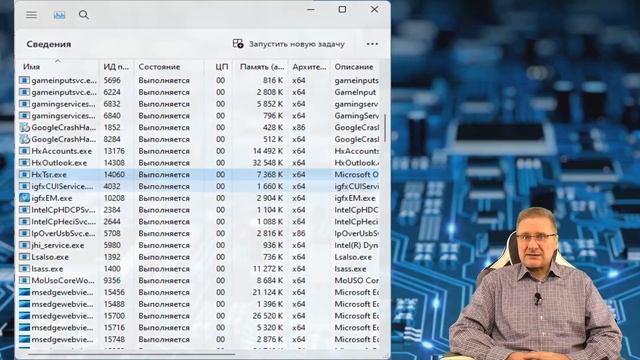
Task: Click icon of HxAccounts.exe process
Action: 24,151
